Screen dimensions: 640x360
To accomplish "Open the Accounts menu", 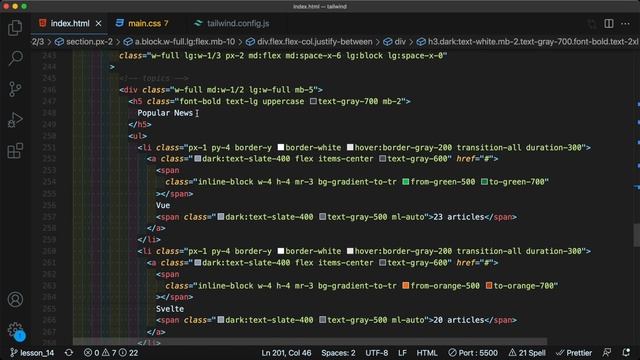I will 15,299.
